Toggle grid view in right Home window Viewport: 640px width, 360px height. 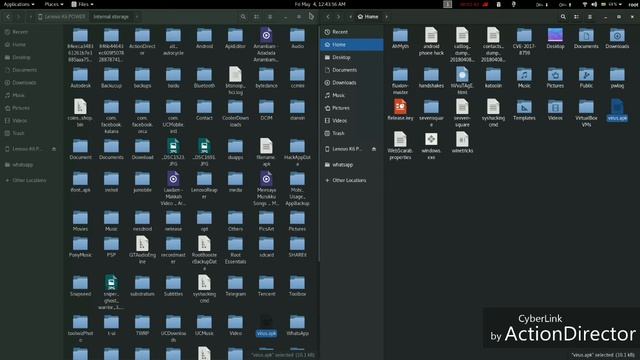pyautogui.click(x=576, y=17)
